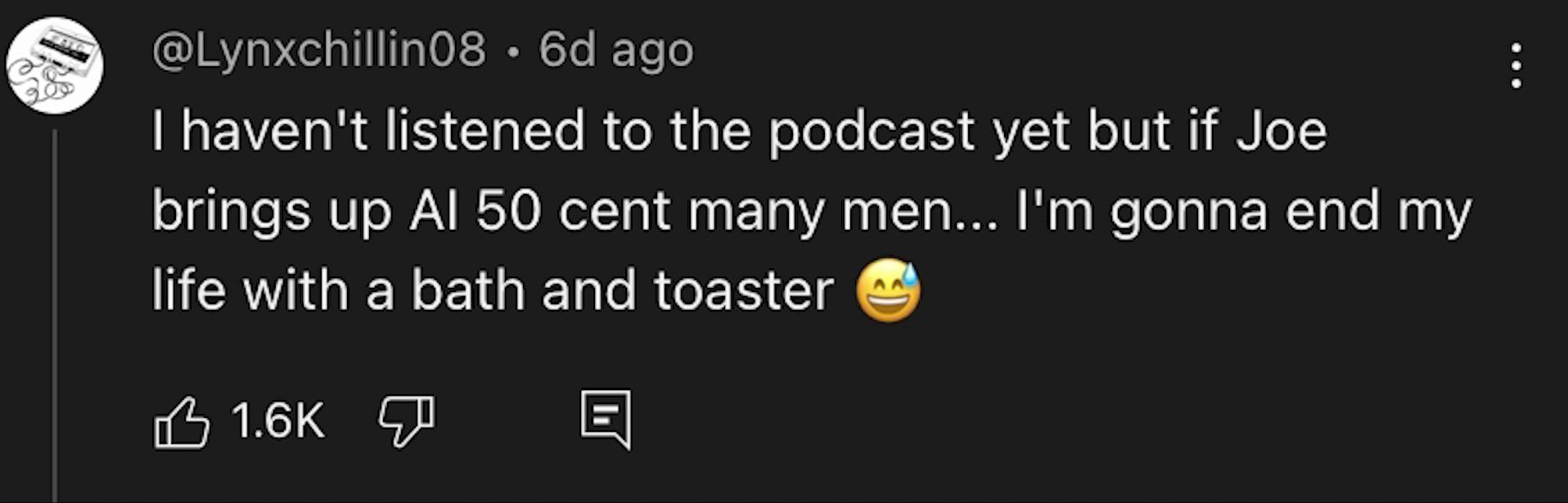Click the 1.6K like count

tap(278, 420)
